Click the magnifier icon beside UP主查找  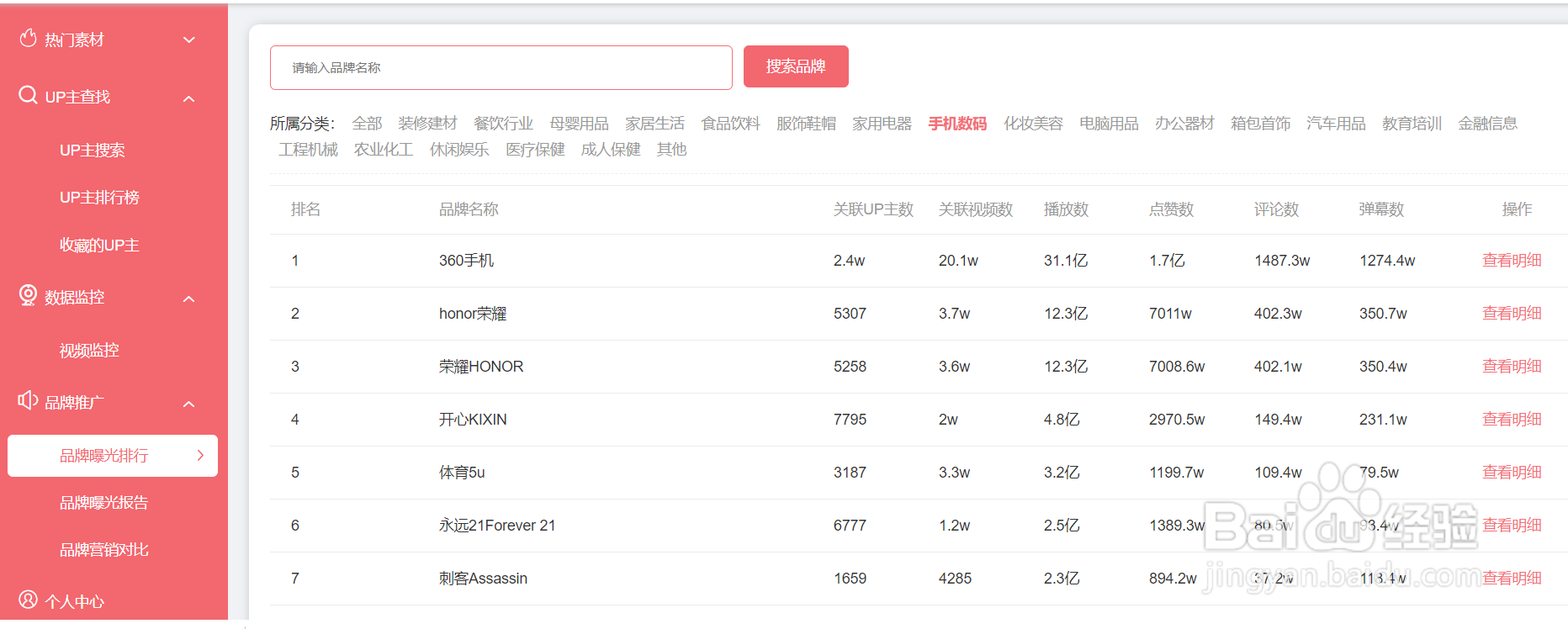tap(28, 95)
